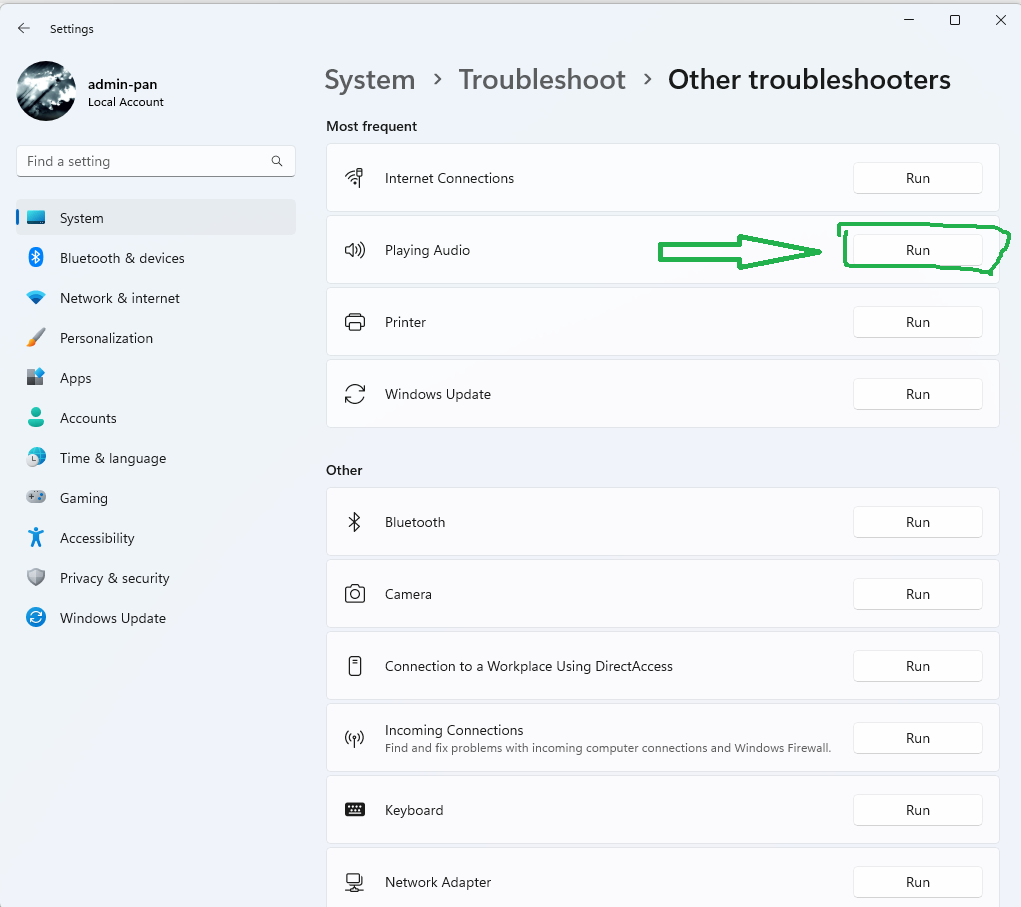The width and height of the screenshot is (1021, 907).
Task: Click the Bluetooth troubleshooter icon
Action: point(354,522)
